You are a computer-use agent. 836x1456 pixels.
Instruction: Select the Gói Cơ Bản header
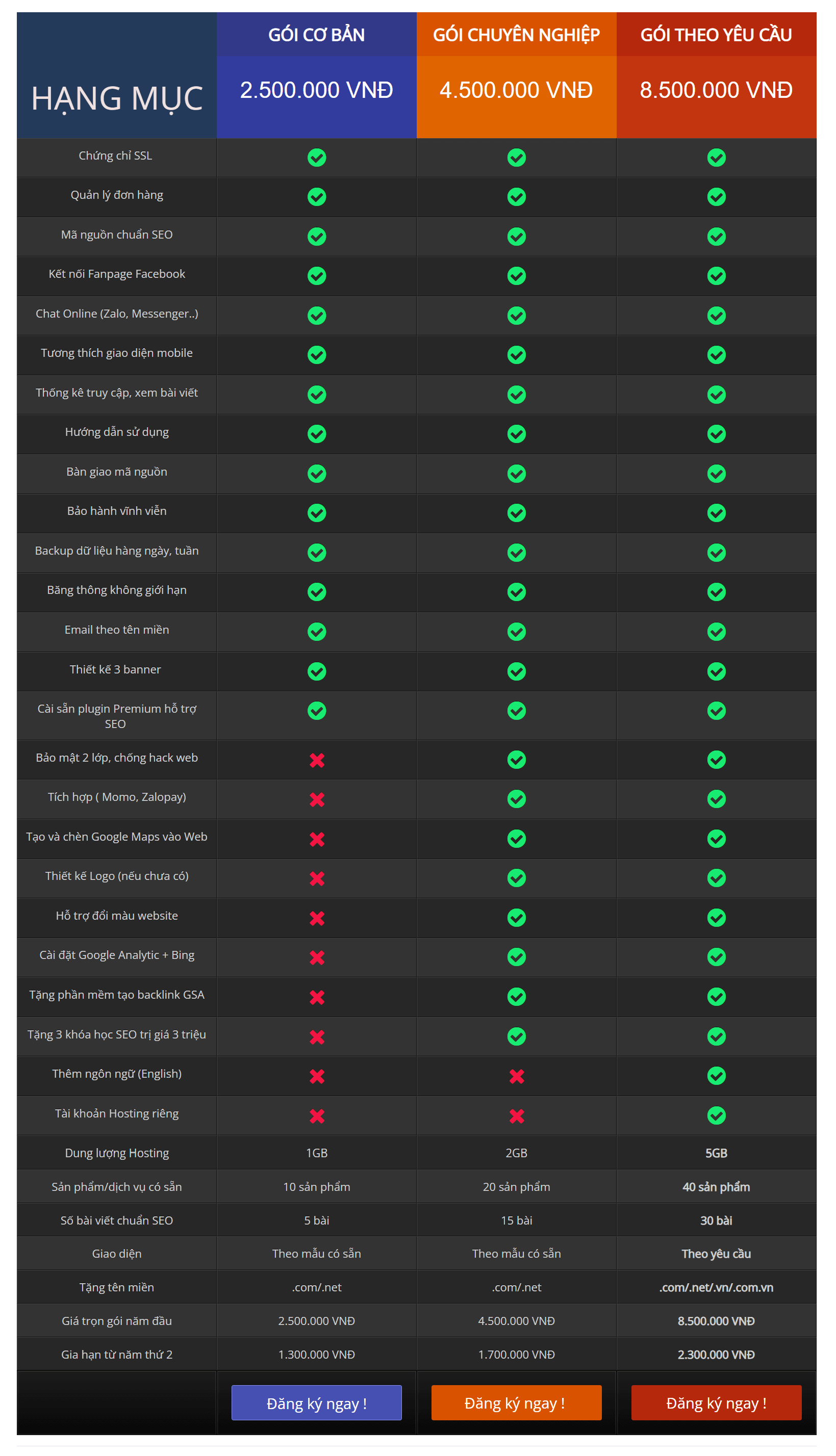[x=316, y=35]
